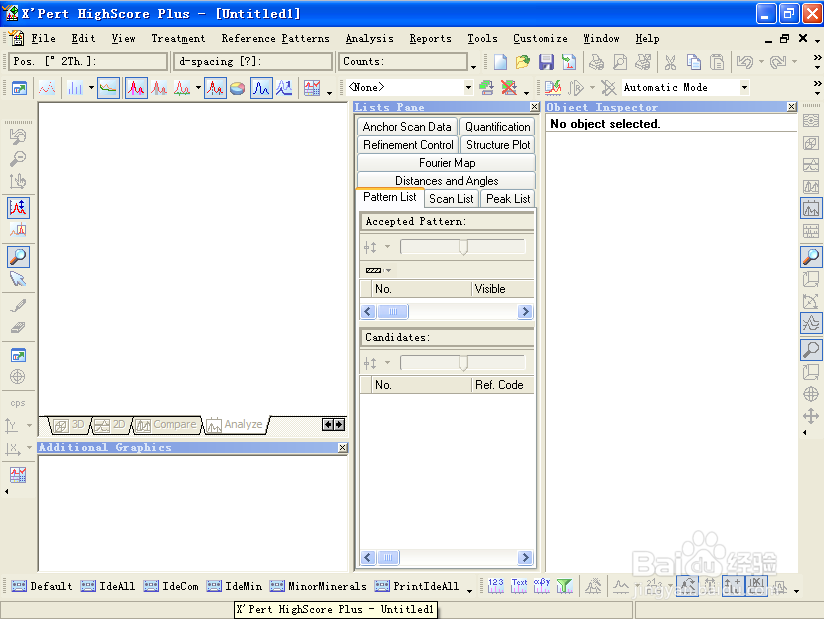Image resolution: width=824 pixels, height=619 pixels.
Task: Click the PrintIdeAll layout button
Action: point(417,586)
